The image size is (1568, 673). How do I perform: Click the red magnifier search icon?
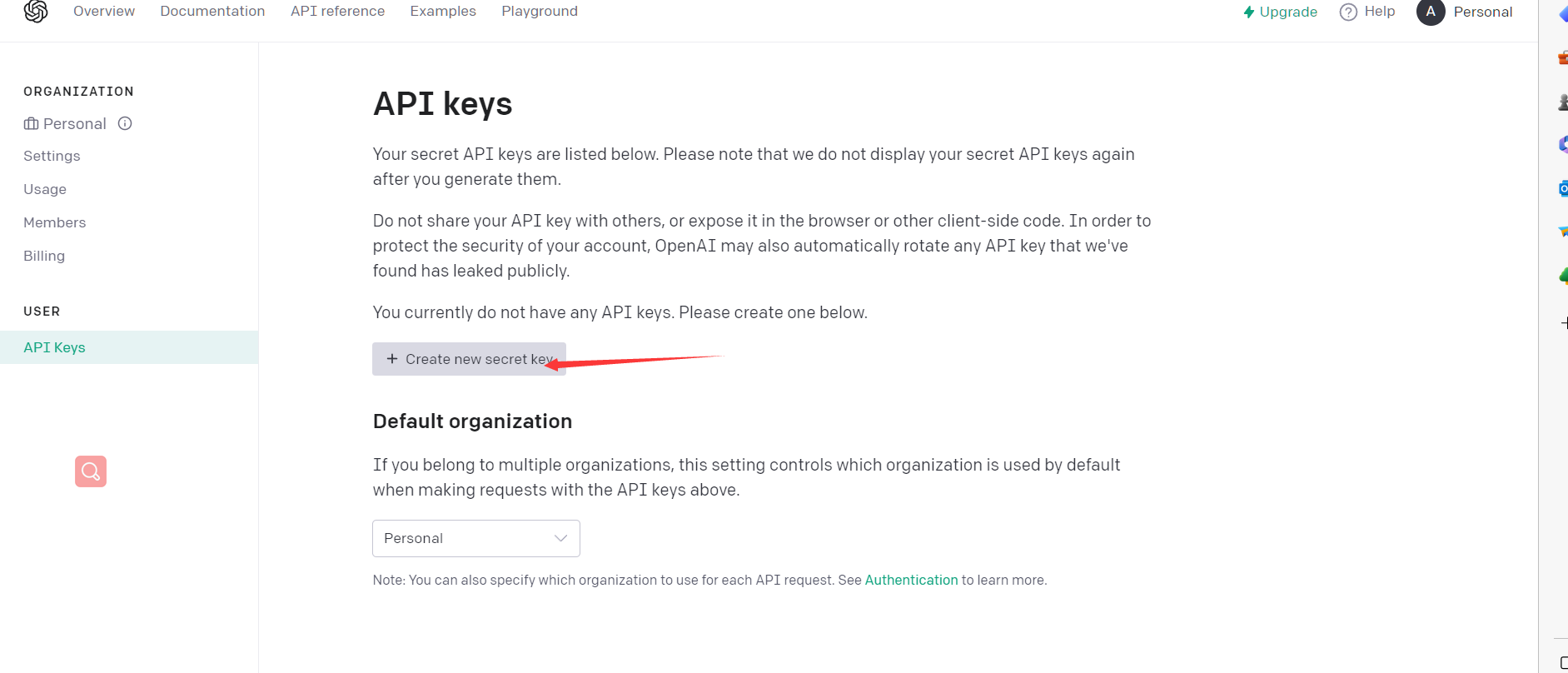click(x=91, y=471)
